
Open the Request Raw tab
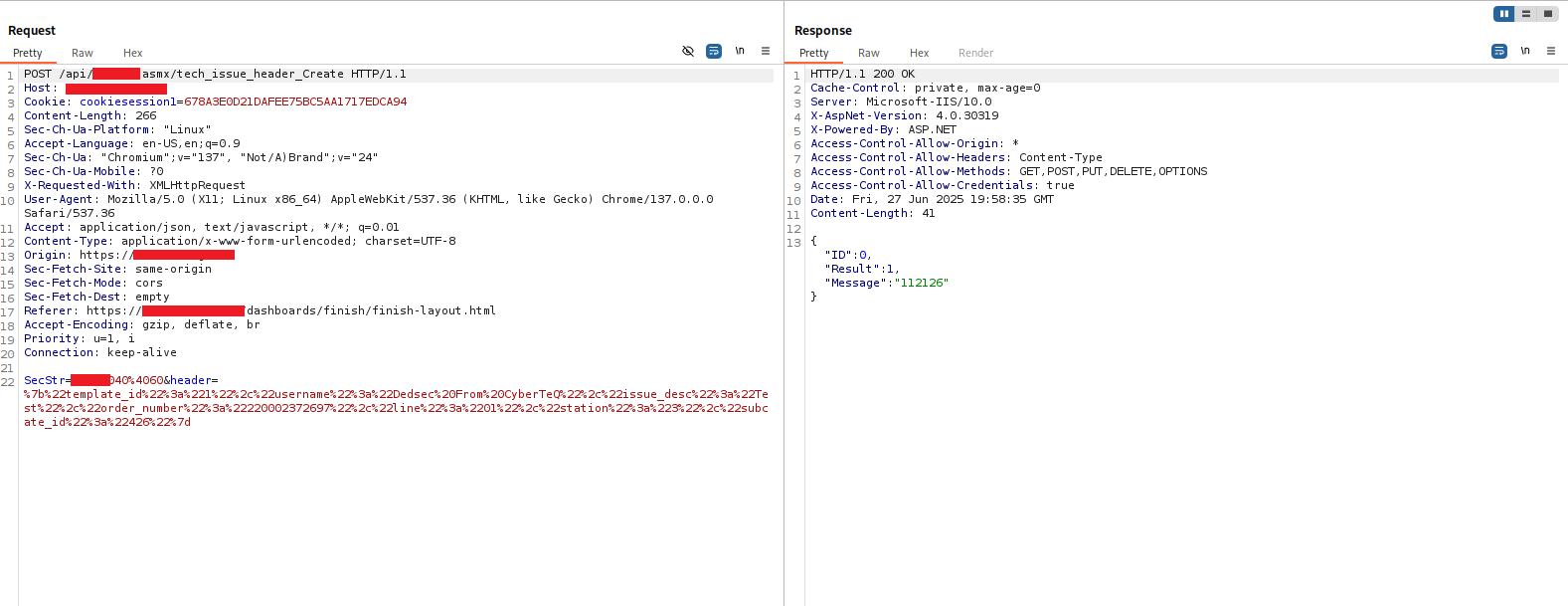[83, 53]
